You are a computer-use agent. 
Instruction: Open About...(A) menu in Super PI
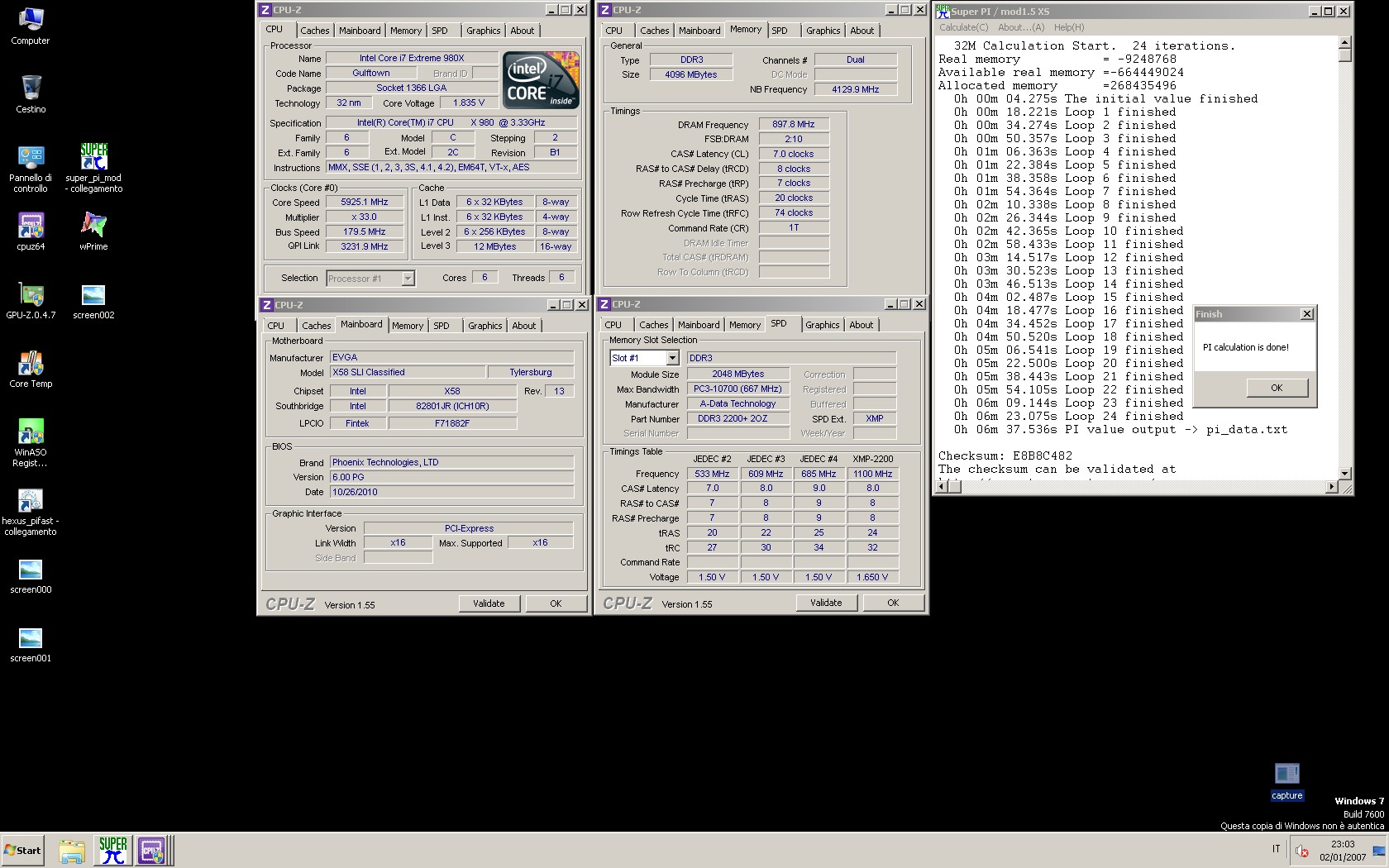pos(1020,27)
